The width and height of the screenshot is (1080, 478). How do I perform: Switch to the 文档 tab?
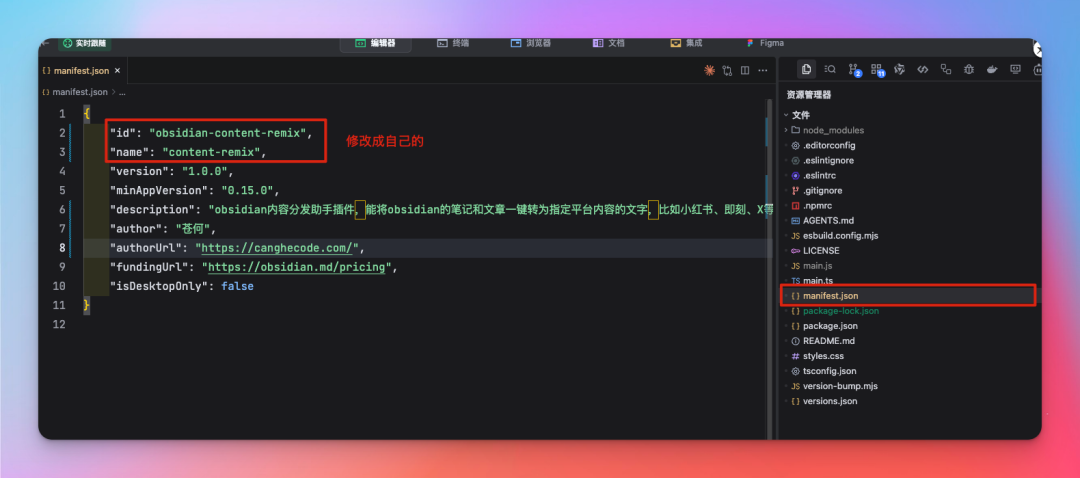pos(609,43)
